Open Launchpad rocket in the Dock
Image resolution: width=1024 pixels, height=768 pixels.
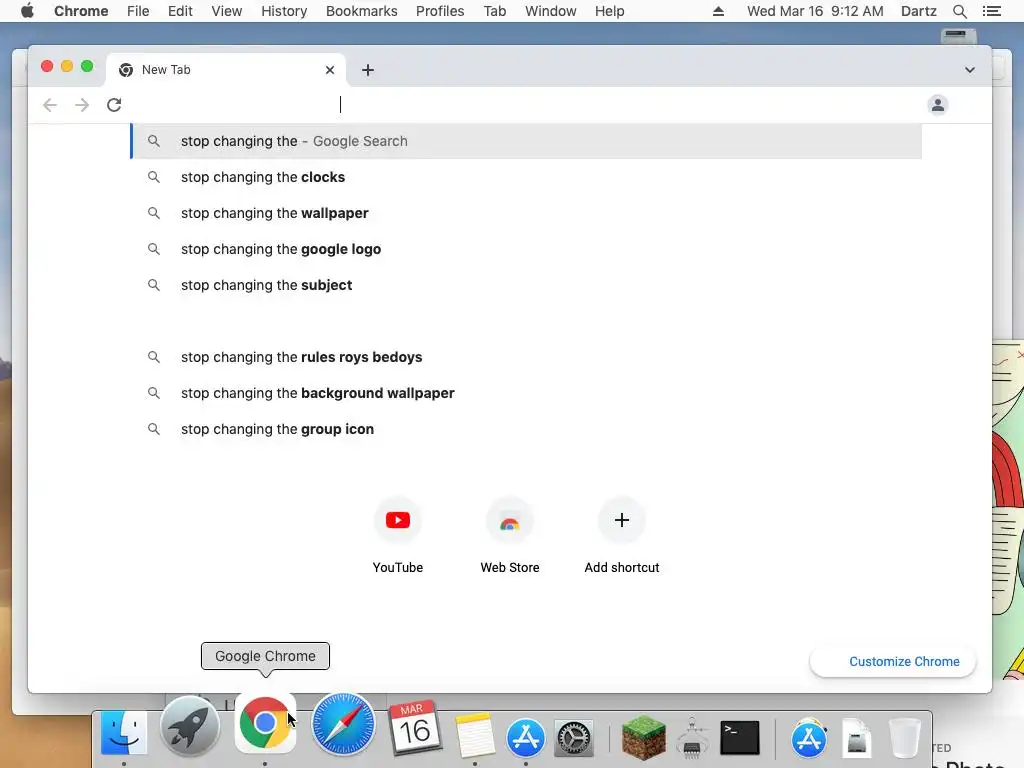click(190, 726)
